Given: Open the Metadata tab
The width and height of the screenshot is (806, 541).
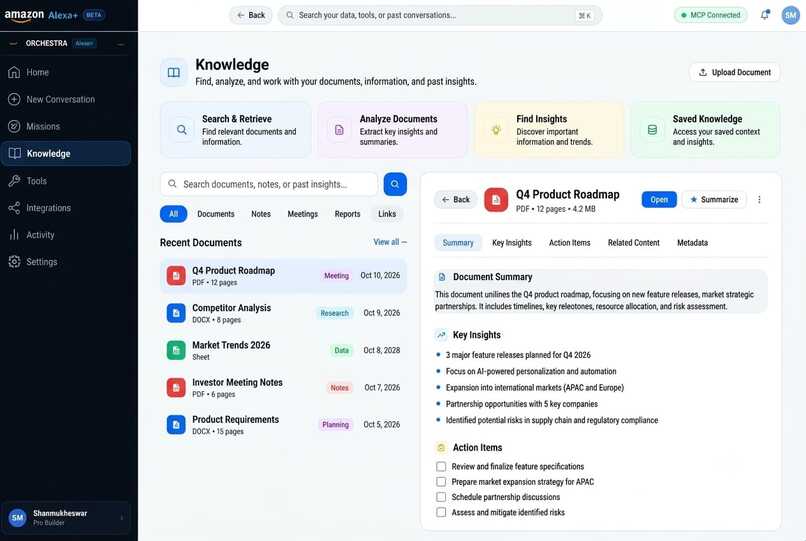Looking at the screenshot, I should (x=692, y=243).
